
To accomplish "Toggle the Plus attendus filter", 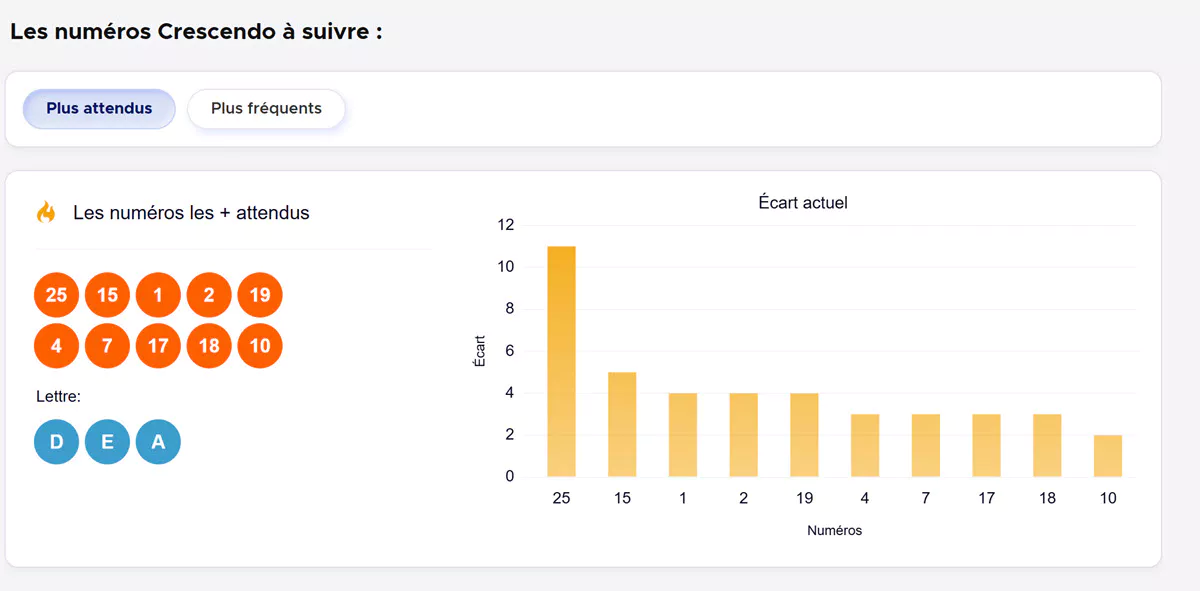I will 98,108.
